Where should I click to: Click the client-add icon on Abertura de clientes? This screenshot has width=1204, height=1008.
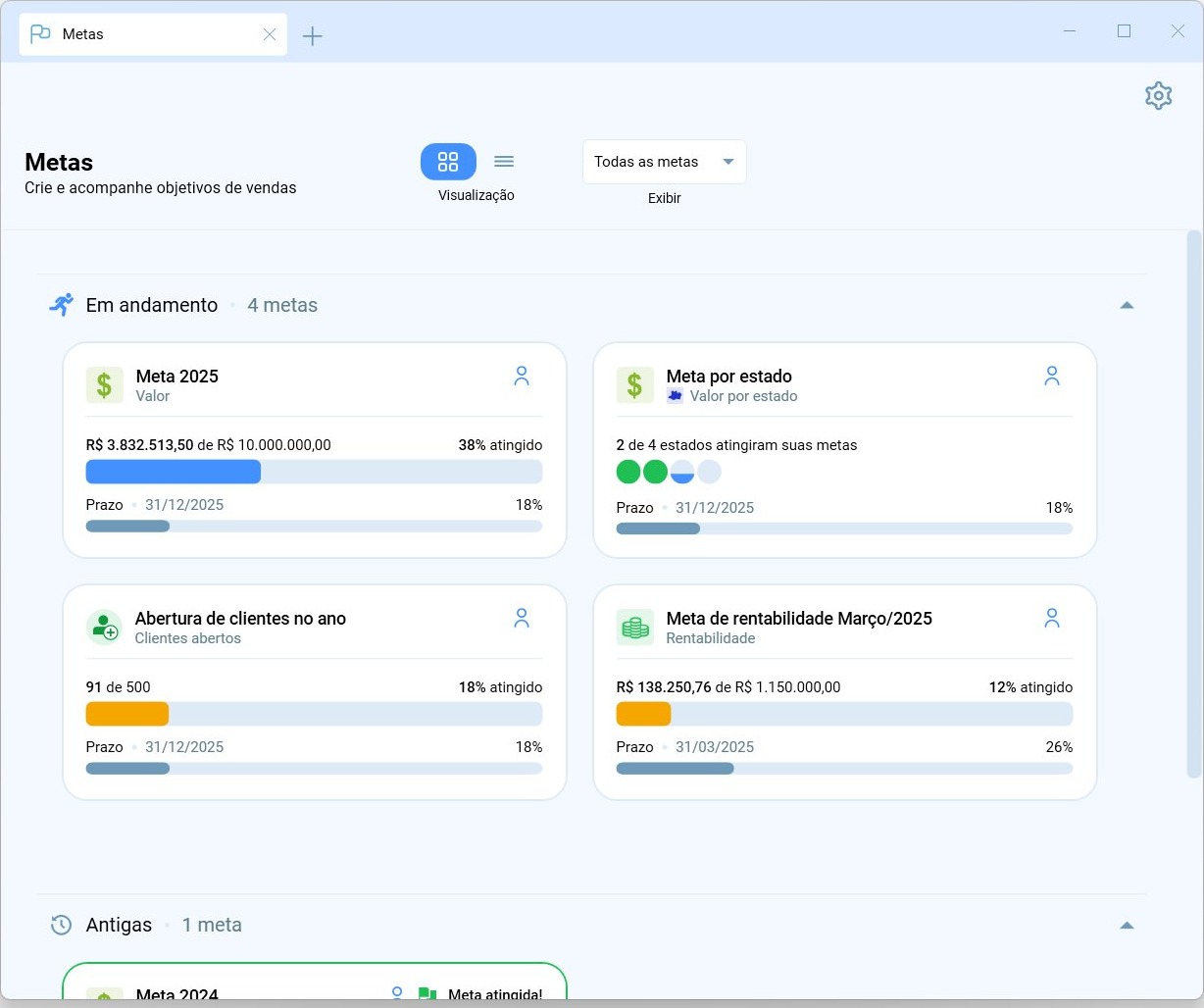pos(105,628)
